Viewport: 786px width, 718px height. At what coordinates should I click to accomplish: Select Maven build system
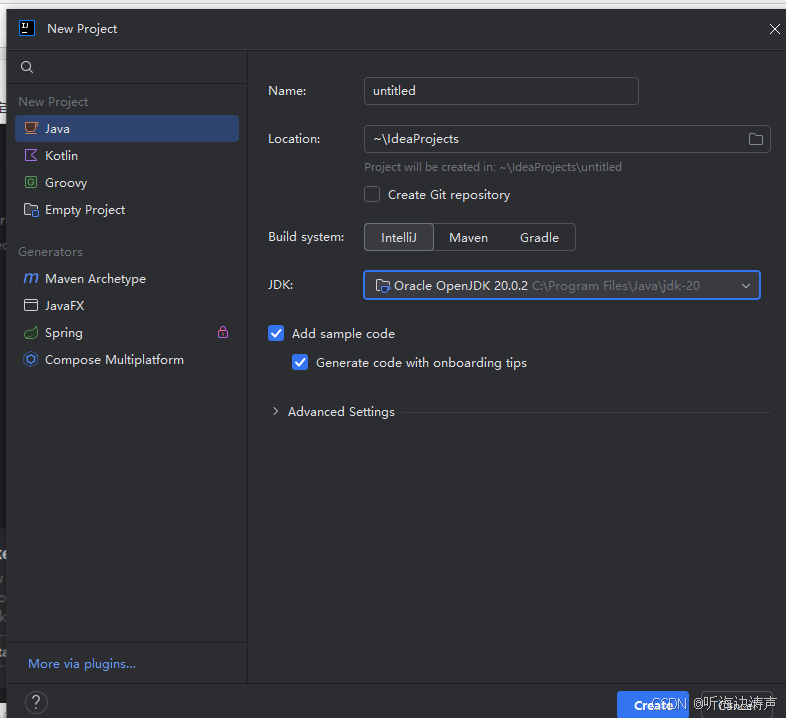coord(468,237)
